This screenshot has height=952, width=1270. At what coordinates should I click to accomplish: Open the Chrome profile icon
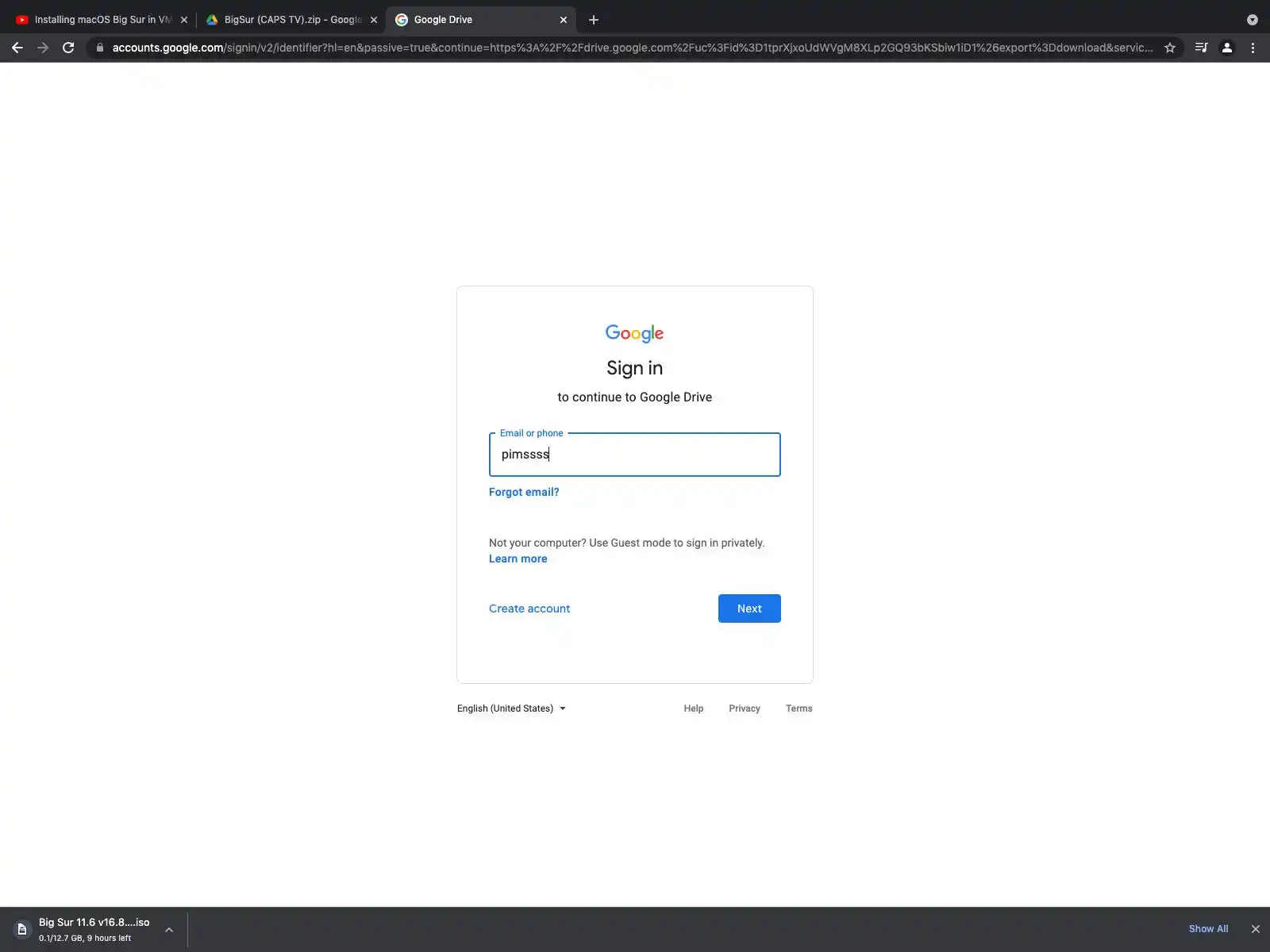(x=1226, y=48)
